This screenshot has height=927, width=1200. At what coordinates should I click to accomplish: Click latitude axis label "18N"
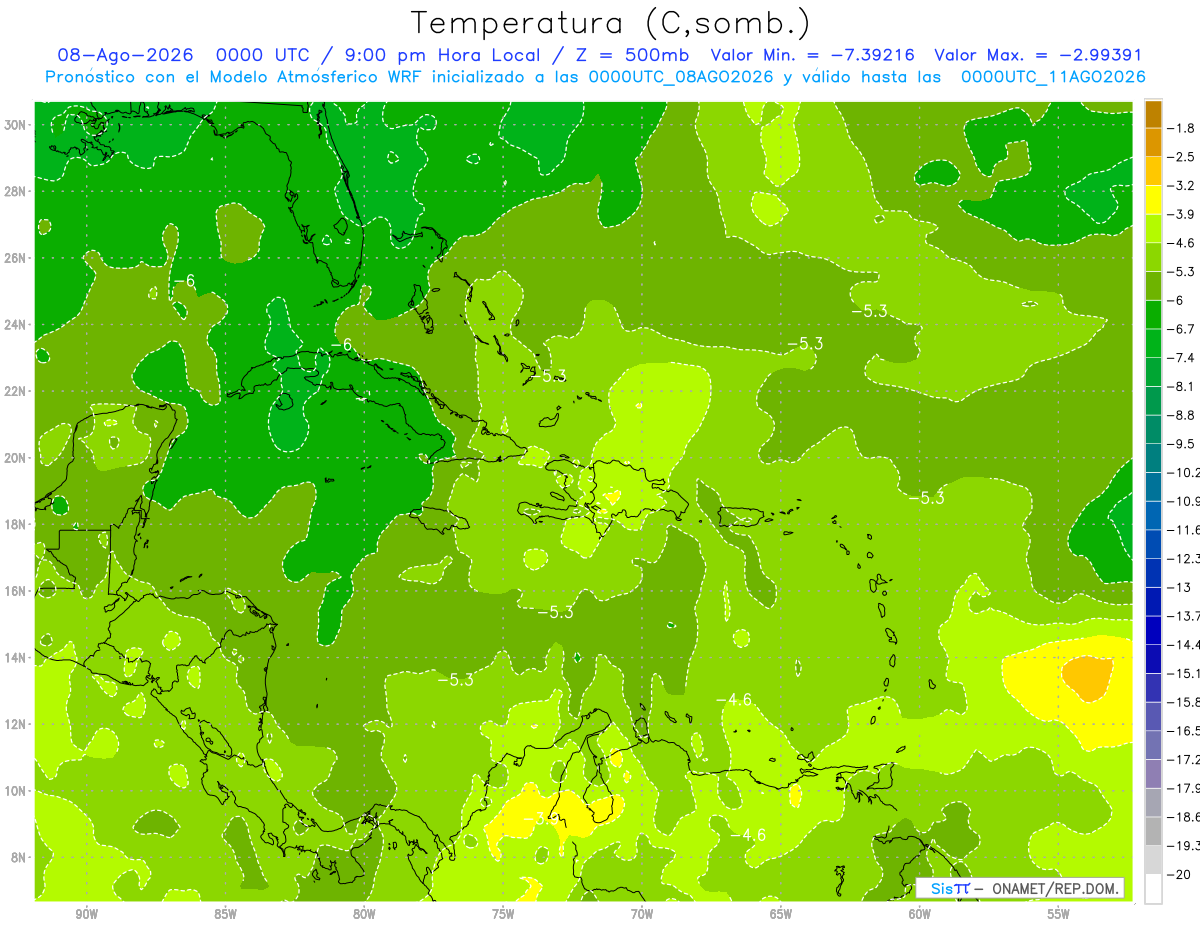[x=16, y=524]
